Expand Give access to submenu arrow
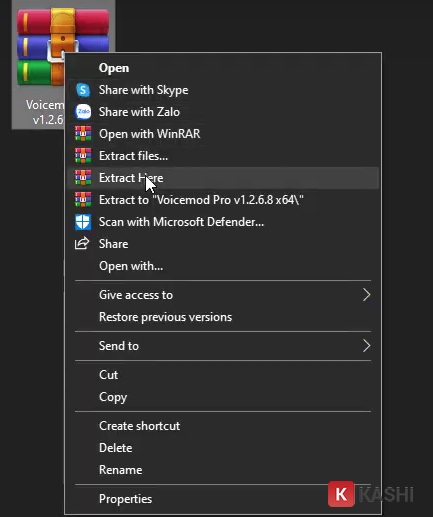 coord(366,295)
